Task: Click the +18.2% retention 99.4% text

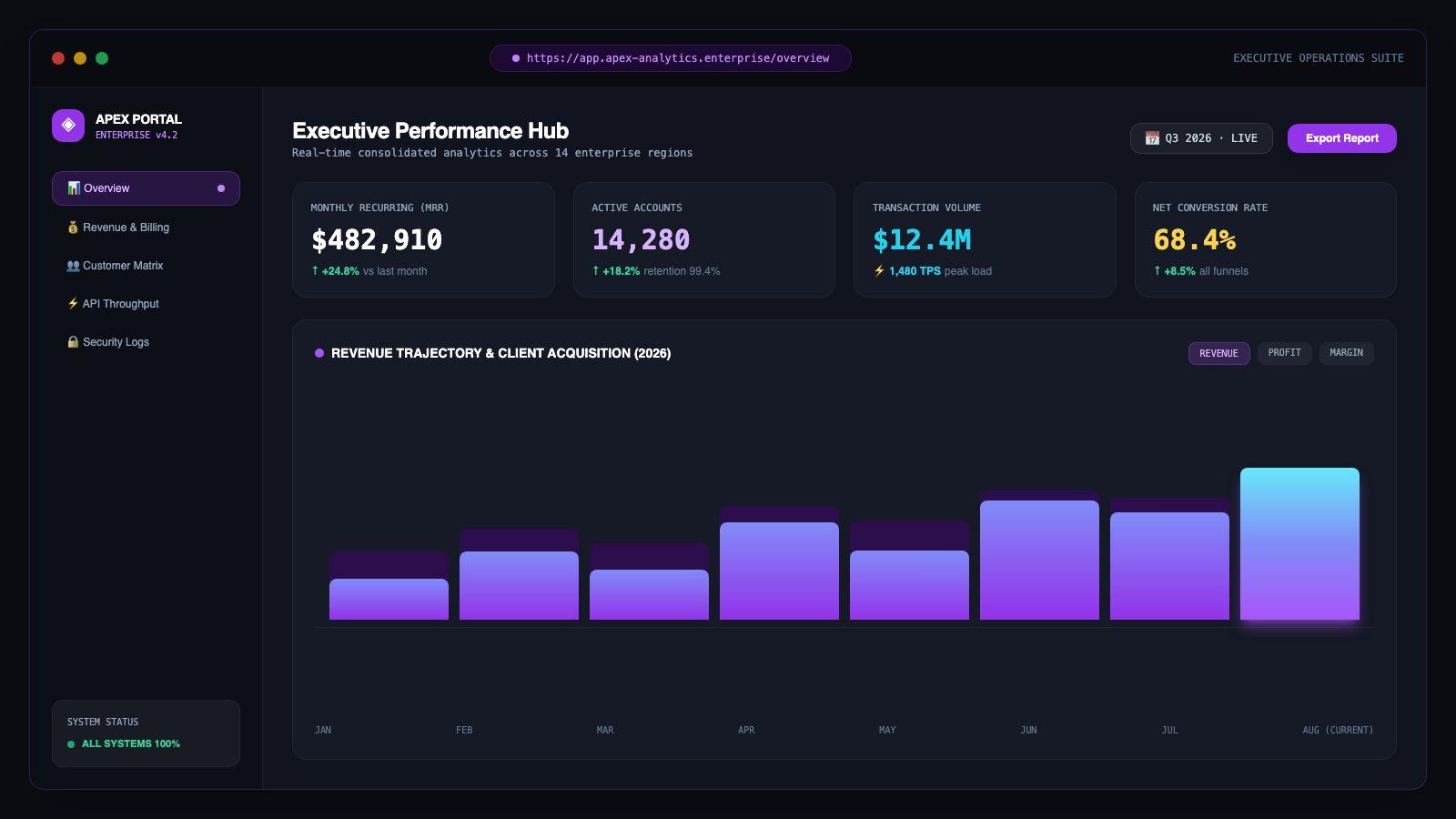Action: (x=655, y=271)
